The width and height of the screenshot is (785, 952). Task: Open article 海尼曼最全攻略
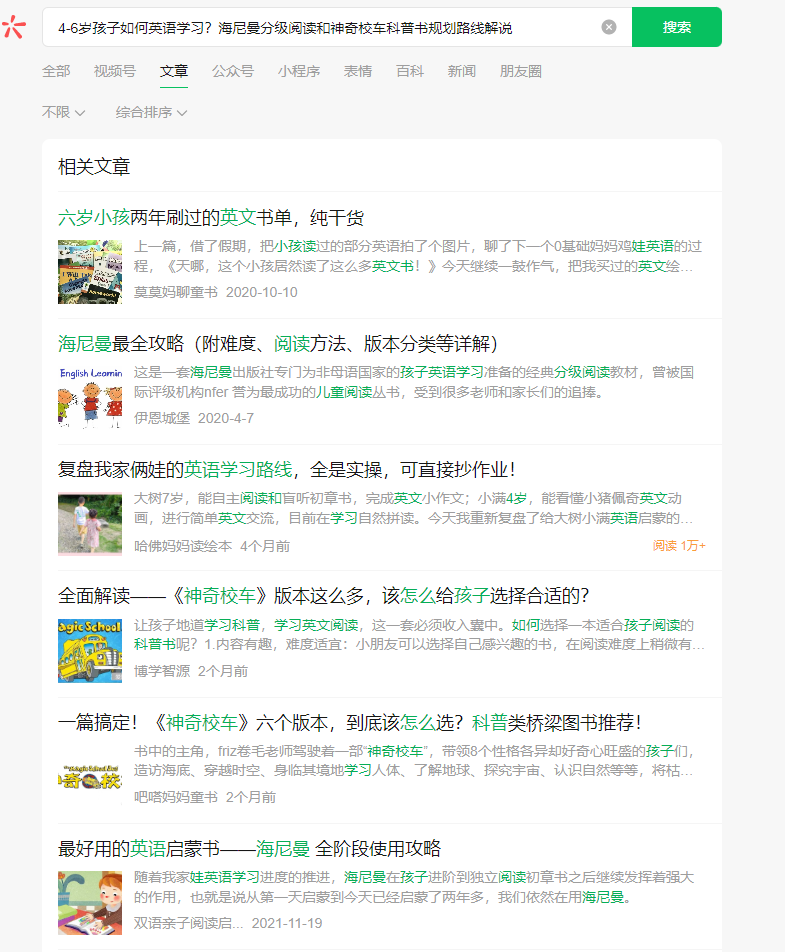coord(278,344)
